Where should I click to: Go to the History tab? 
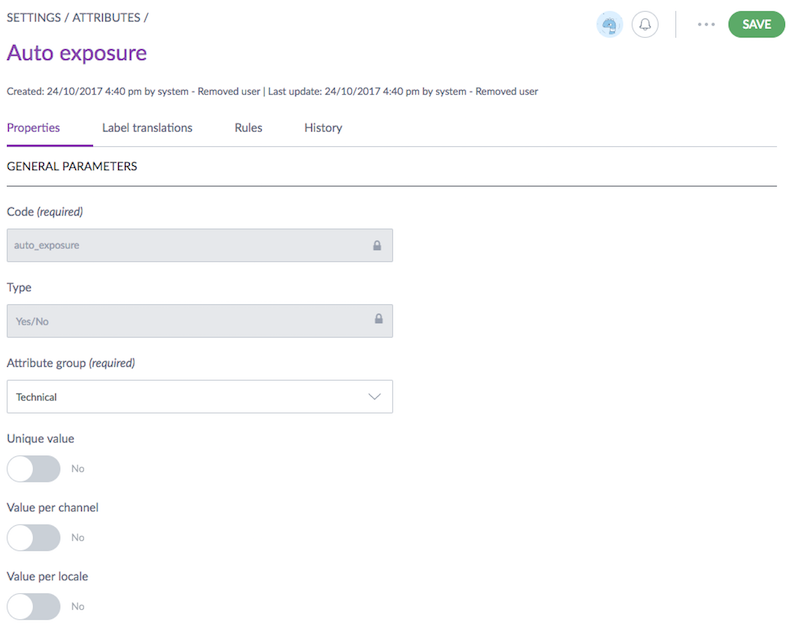click(x=323, y=128)
